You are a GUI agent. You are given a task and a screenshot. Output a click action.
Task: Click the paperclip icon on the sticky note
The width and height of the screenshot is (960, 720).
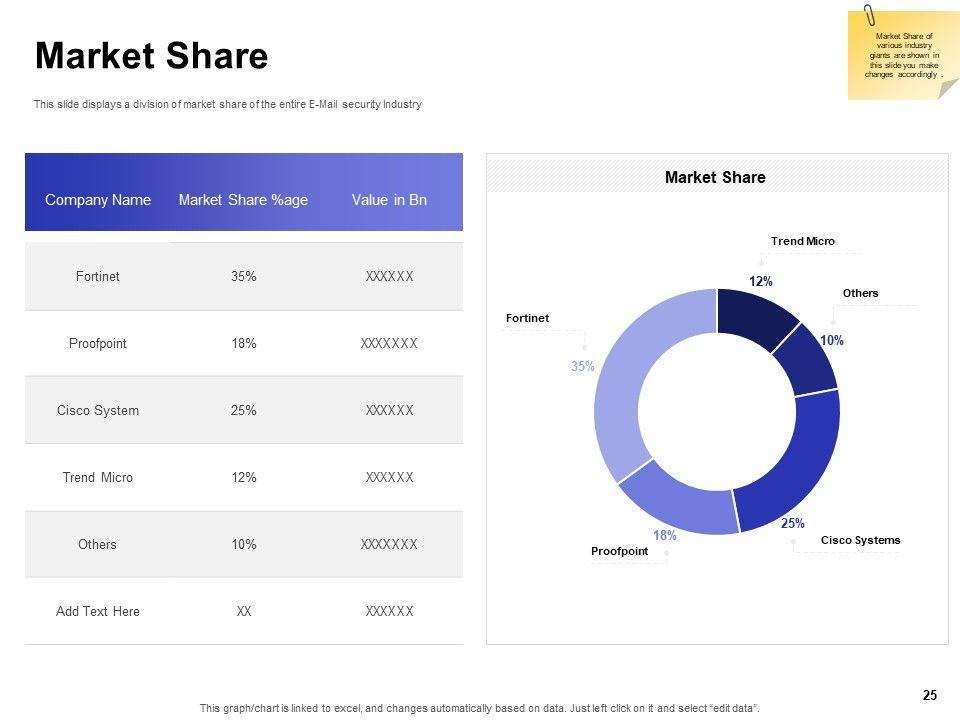pos(870,17)
